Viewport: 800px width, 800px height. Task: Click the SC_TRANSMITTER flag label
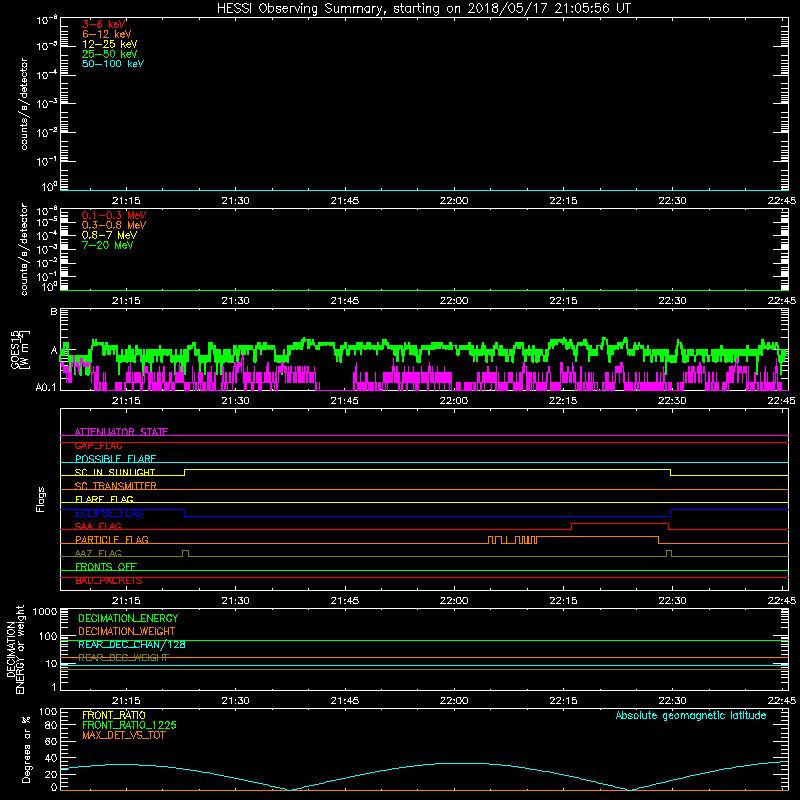[115, 486]
